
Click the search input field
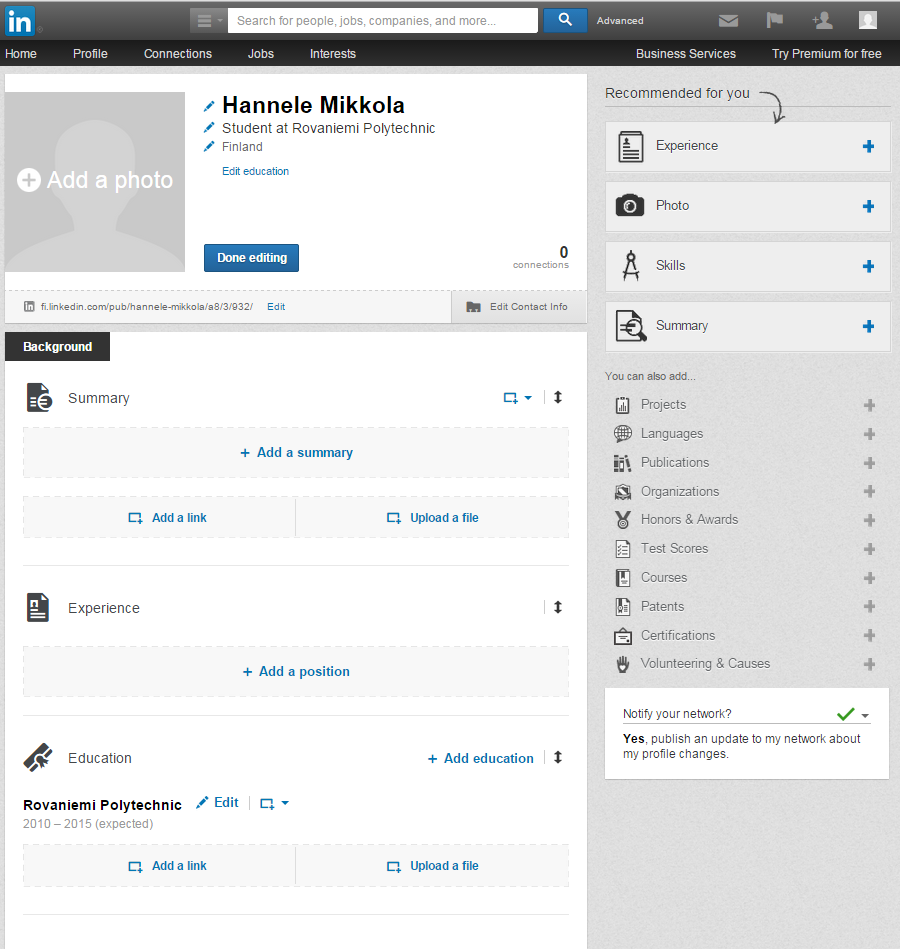(x=383, y=21)
